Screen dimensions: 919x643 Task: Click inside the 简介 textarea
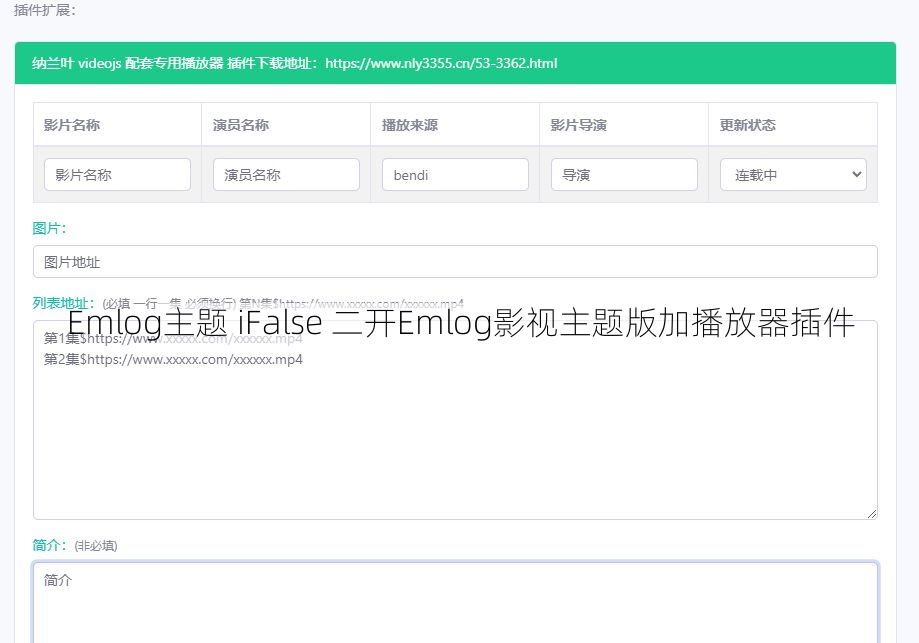click(455, 603)
